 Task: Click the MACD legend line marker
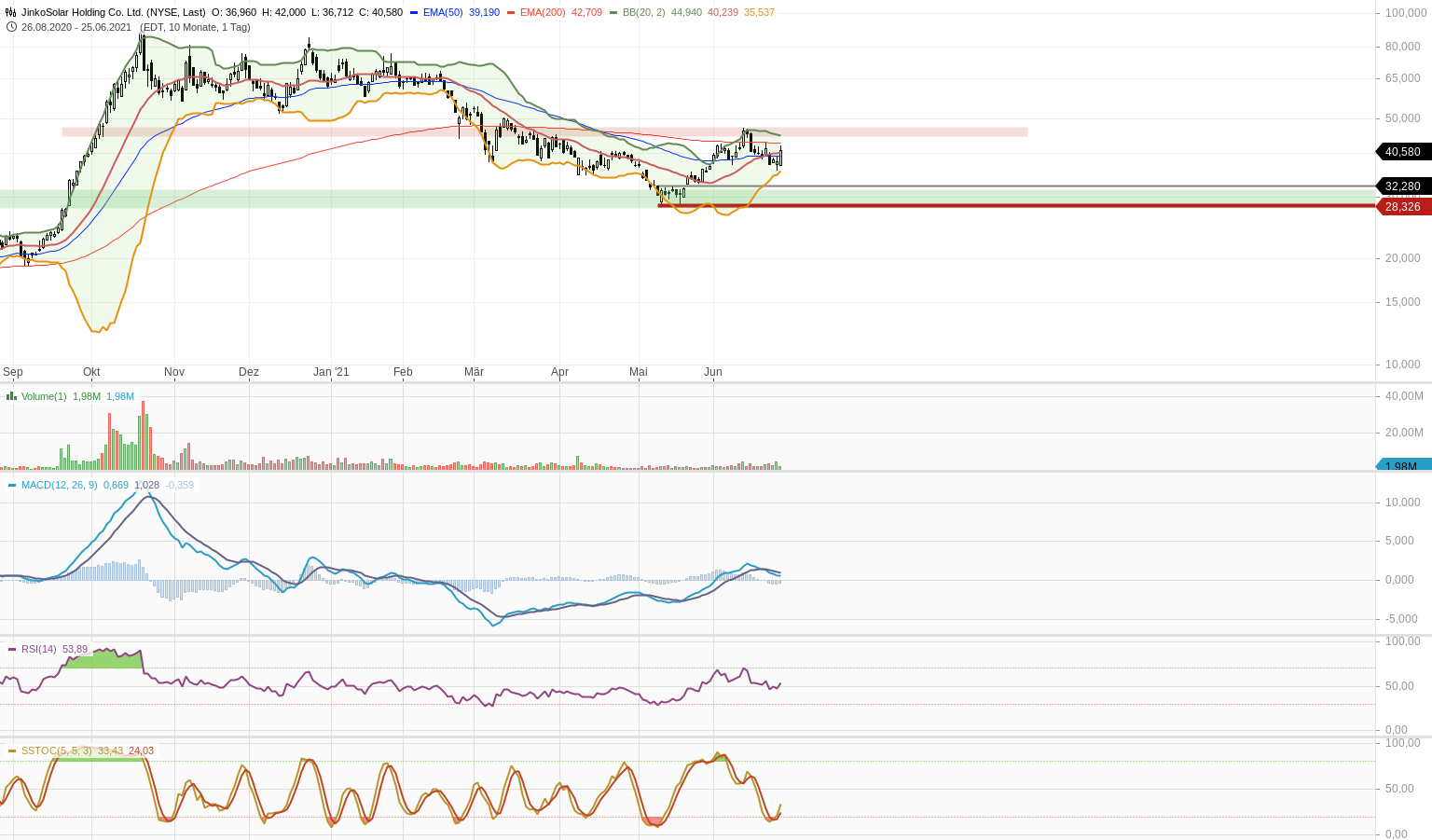(12, 485)
